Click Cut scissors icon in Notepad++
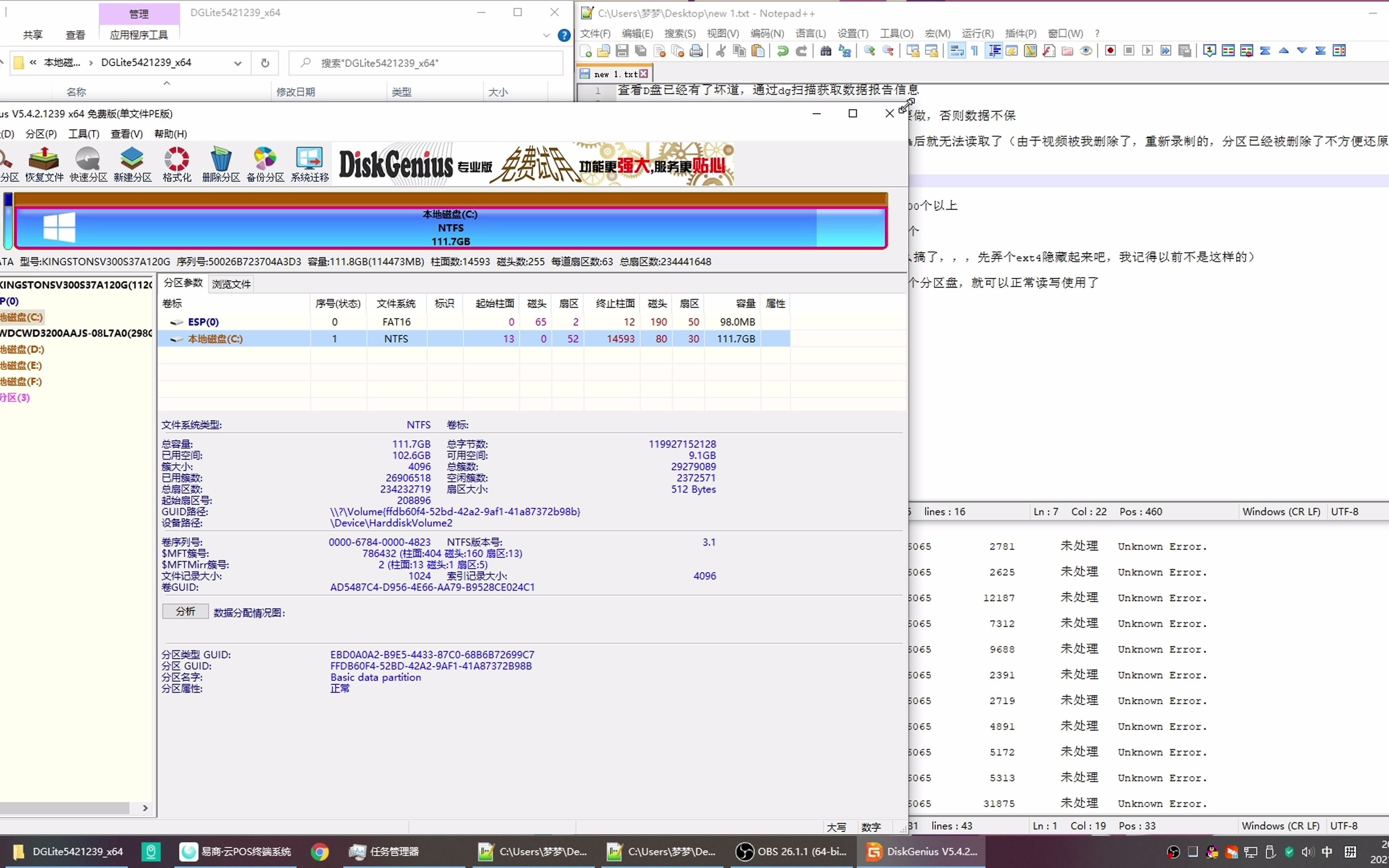The width and height of the screenshot is (1389, 868). 721,51
